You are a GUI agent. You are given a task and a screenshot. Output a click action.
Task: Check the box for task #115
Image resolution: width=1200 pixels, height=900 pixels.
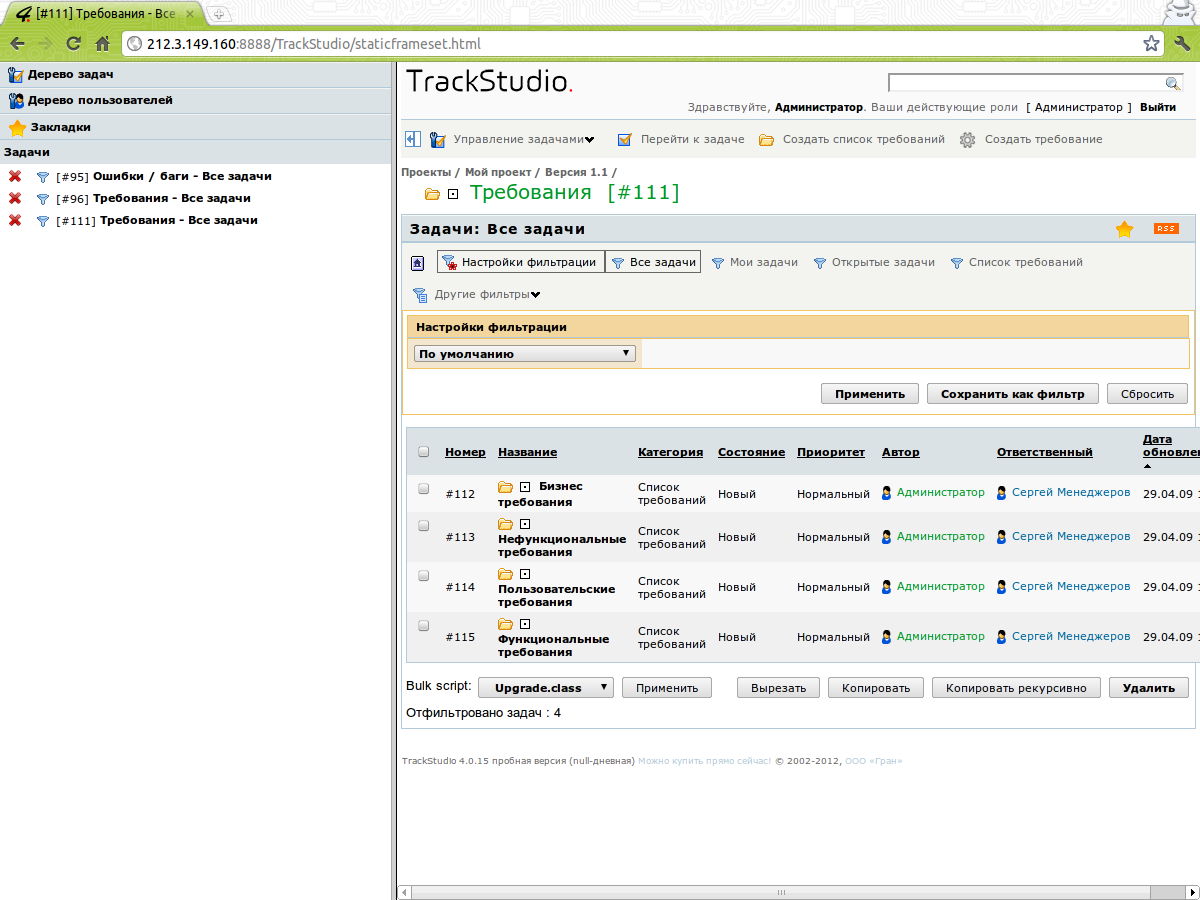tap(423, 625)
